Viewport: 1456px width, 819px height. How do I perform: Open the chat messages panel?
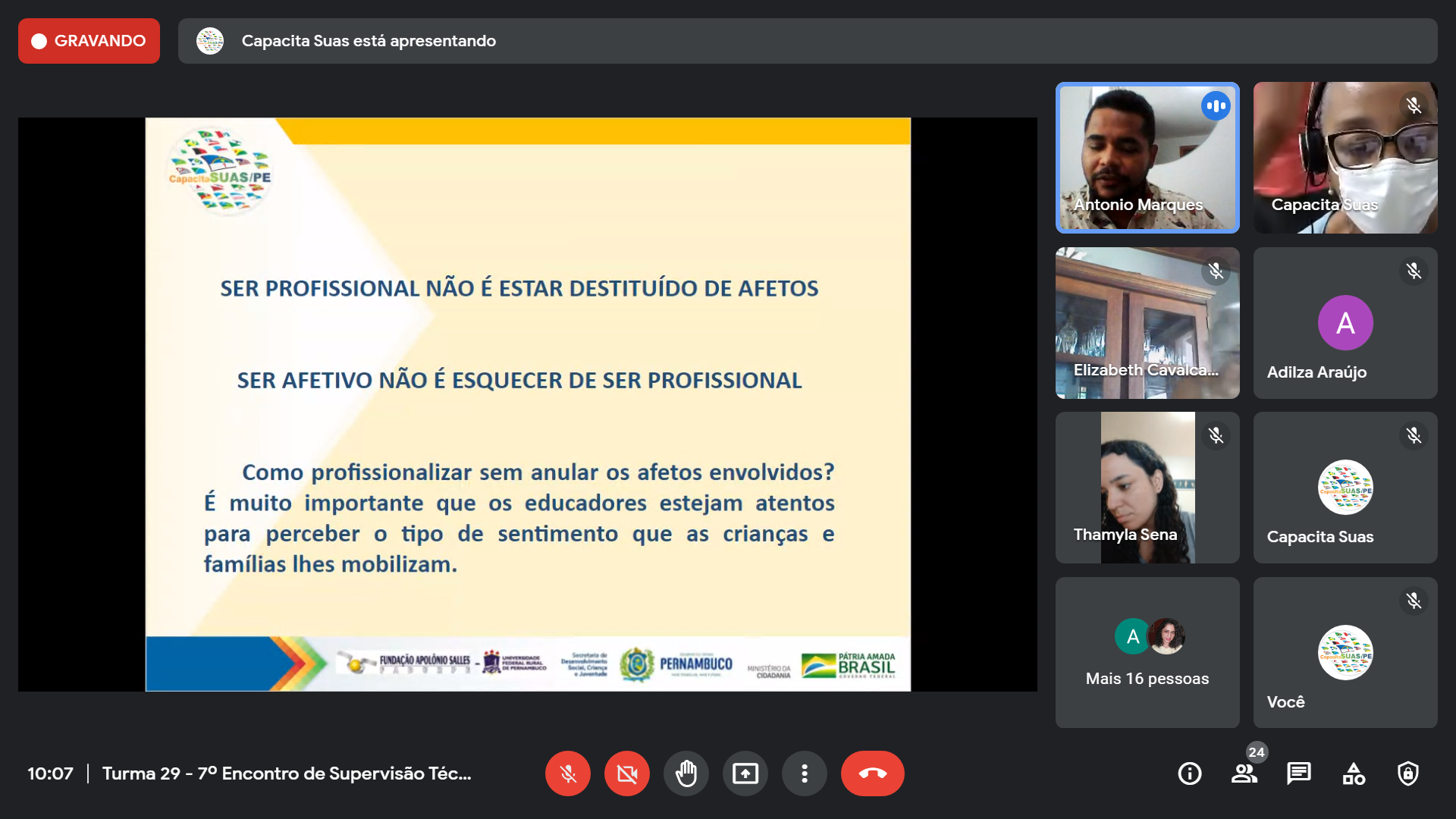[x=1298, y=773]
